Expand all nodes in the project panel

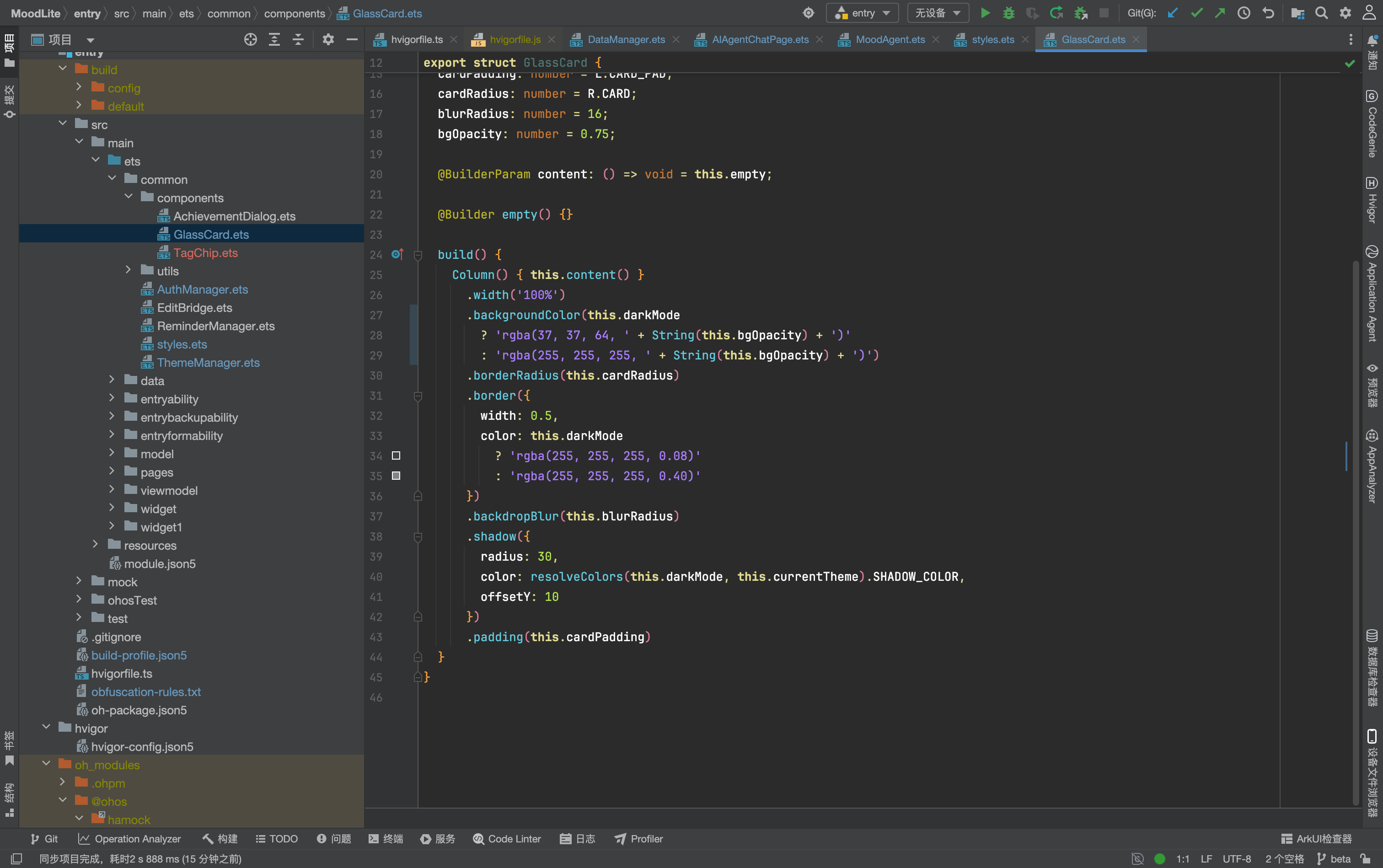point(274,40)
